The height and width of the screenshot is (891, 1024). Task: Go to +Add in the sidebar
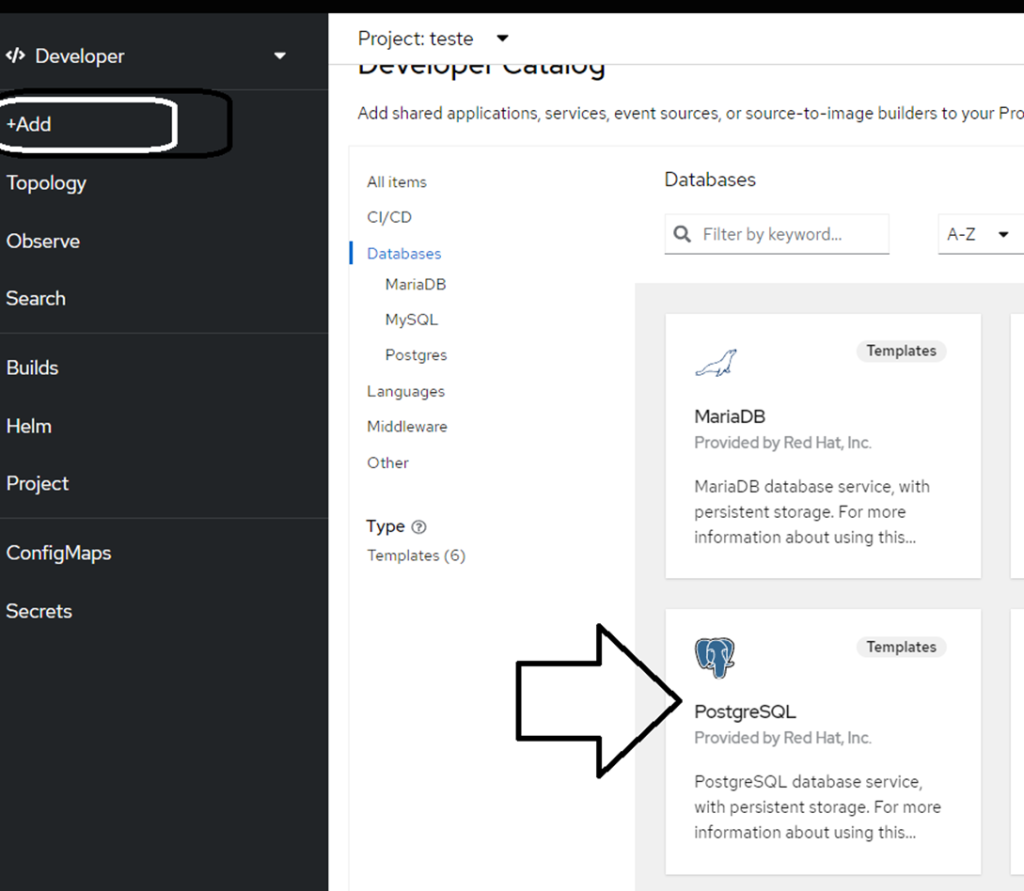tap(29, 124)
